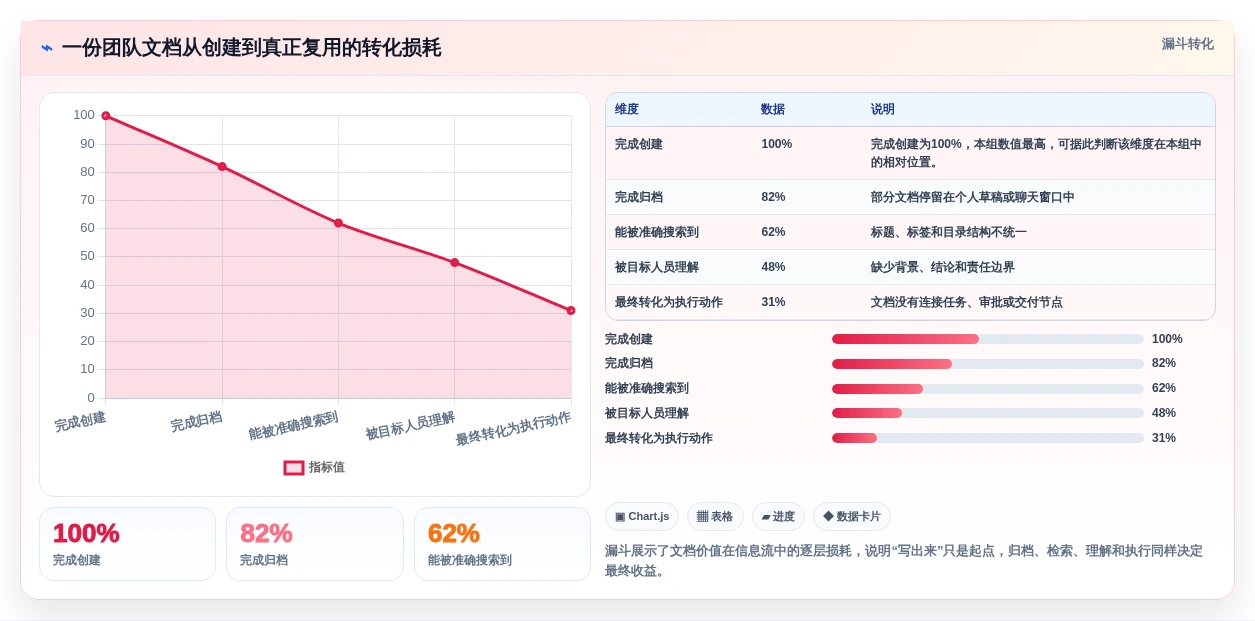Click the 完成创建 progress bar
This screenshot has width=1255, height=621.
click(x=988, y=339)
